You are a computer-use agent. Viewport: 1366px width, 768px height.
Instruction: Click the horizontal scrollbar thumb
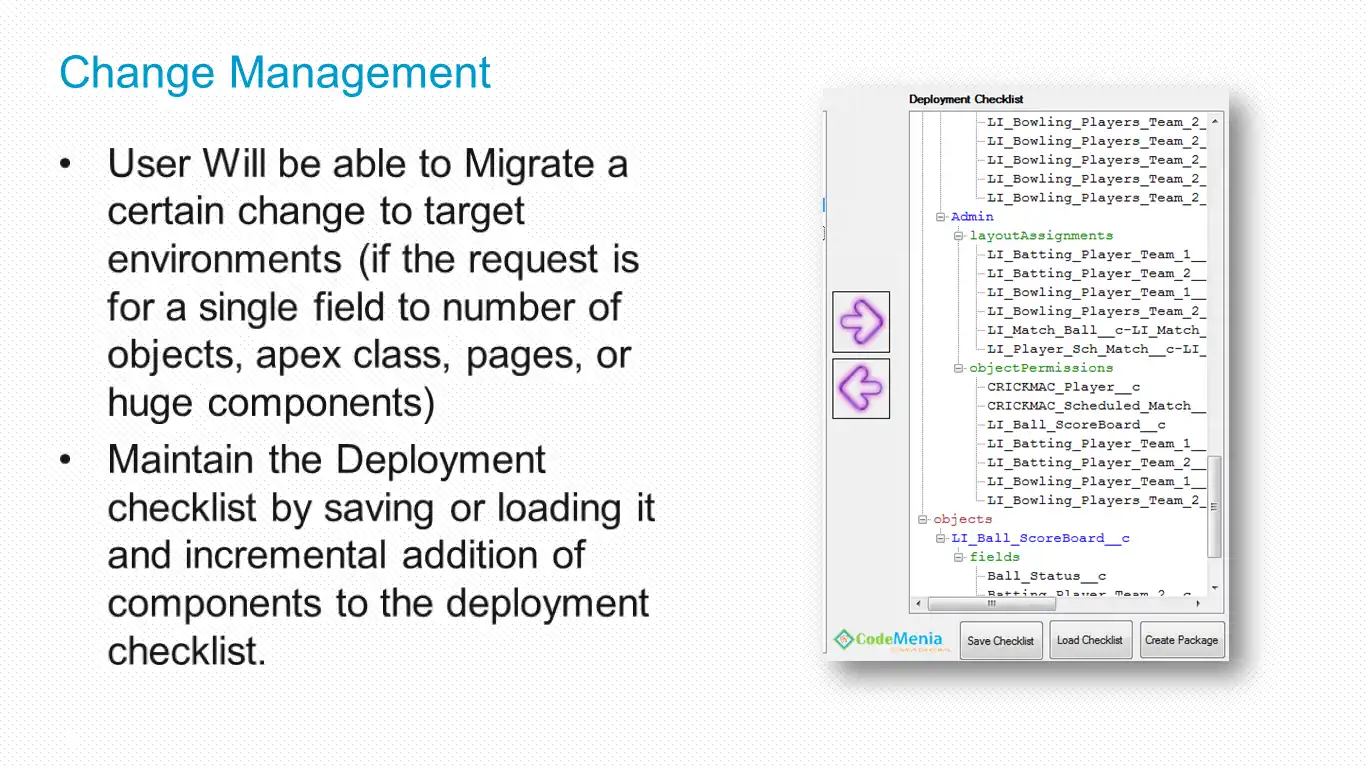coord(992,604)
